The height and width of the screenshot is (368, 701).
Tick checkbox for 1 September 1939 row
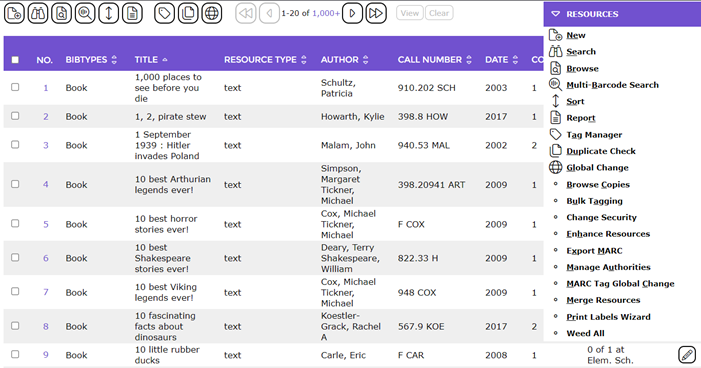[x=15, y=144]
